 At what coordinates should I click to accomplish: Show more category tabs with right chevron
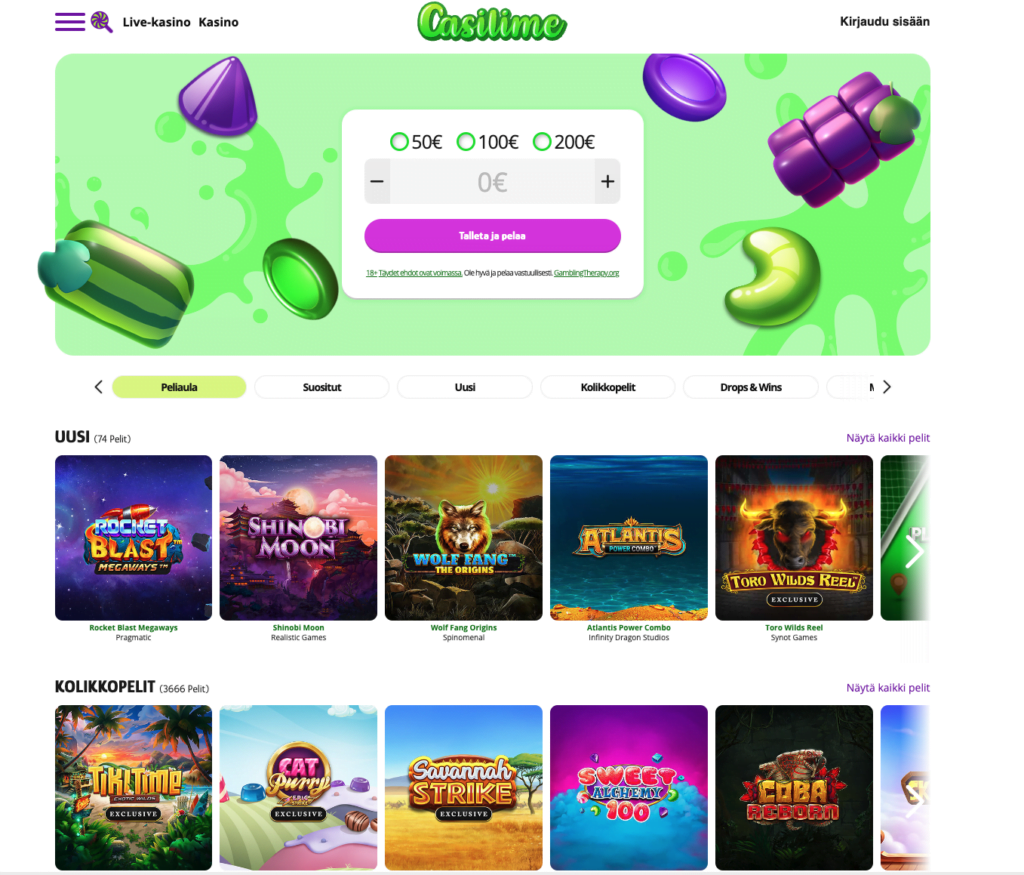tap(886, 387)
